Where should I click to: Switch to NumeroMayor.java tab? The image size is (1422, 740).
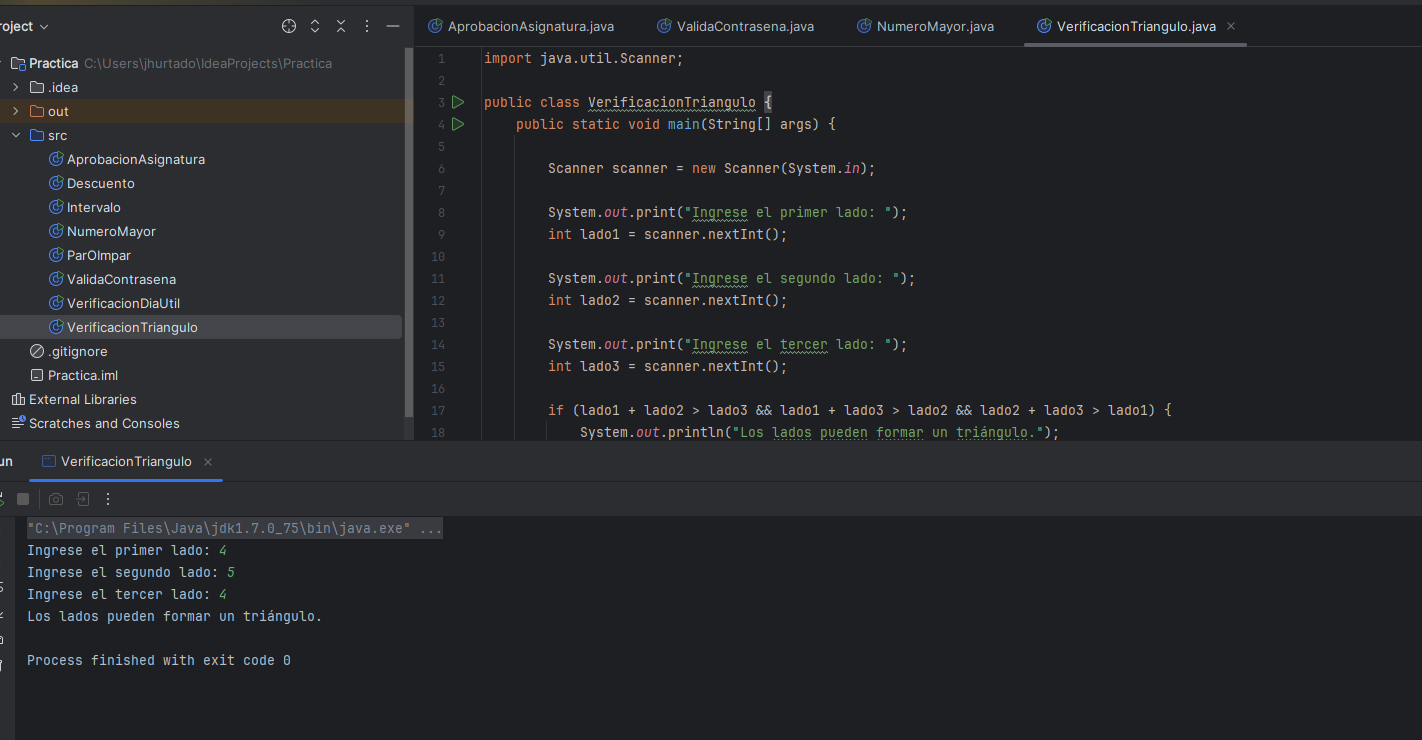click(926, 26)
